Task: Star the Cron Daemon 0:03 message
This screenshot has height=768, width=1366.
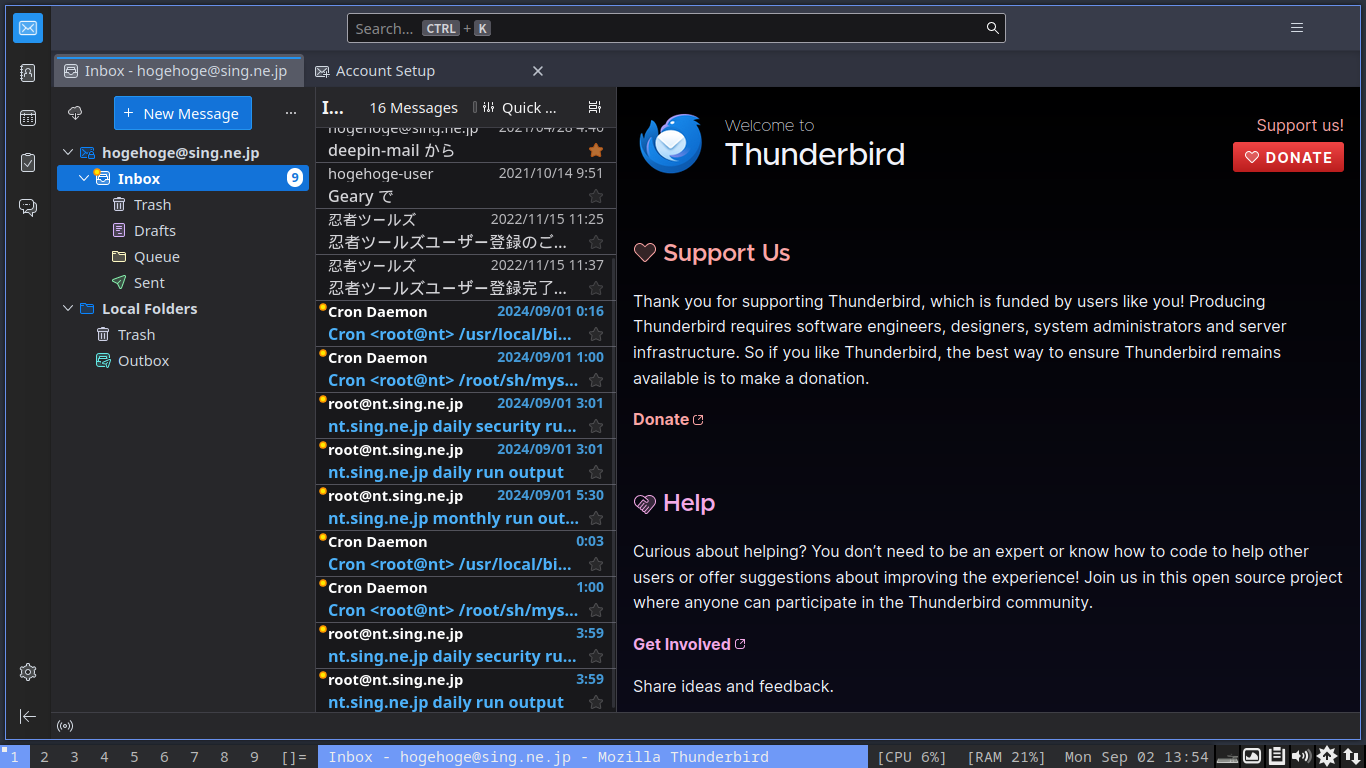Action: 596,564
